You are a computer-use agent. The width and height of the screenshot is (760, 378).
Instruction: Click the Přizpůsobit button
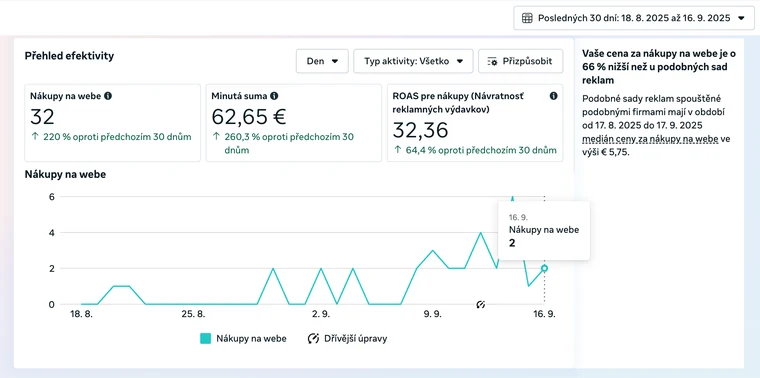pos(521,61)
